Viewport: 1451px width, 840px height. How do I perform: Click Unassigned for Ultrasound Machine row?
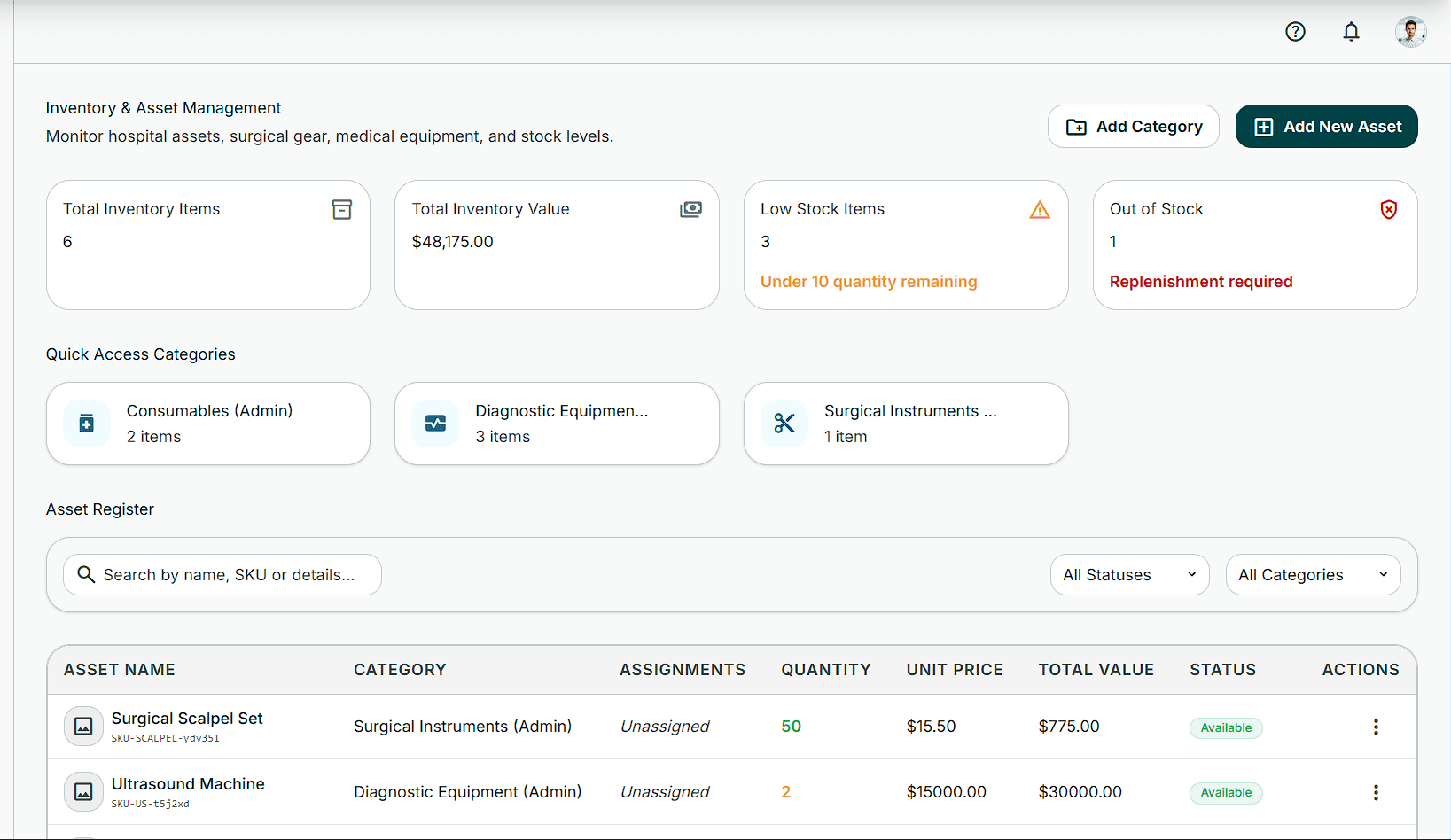[665, 792]
